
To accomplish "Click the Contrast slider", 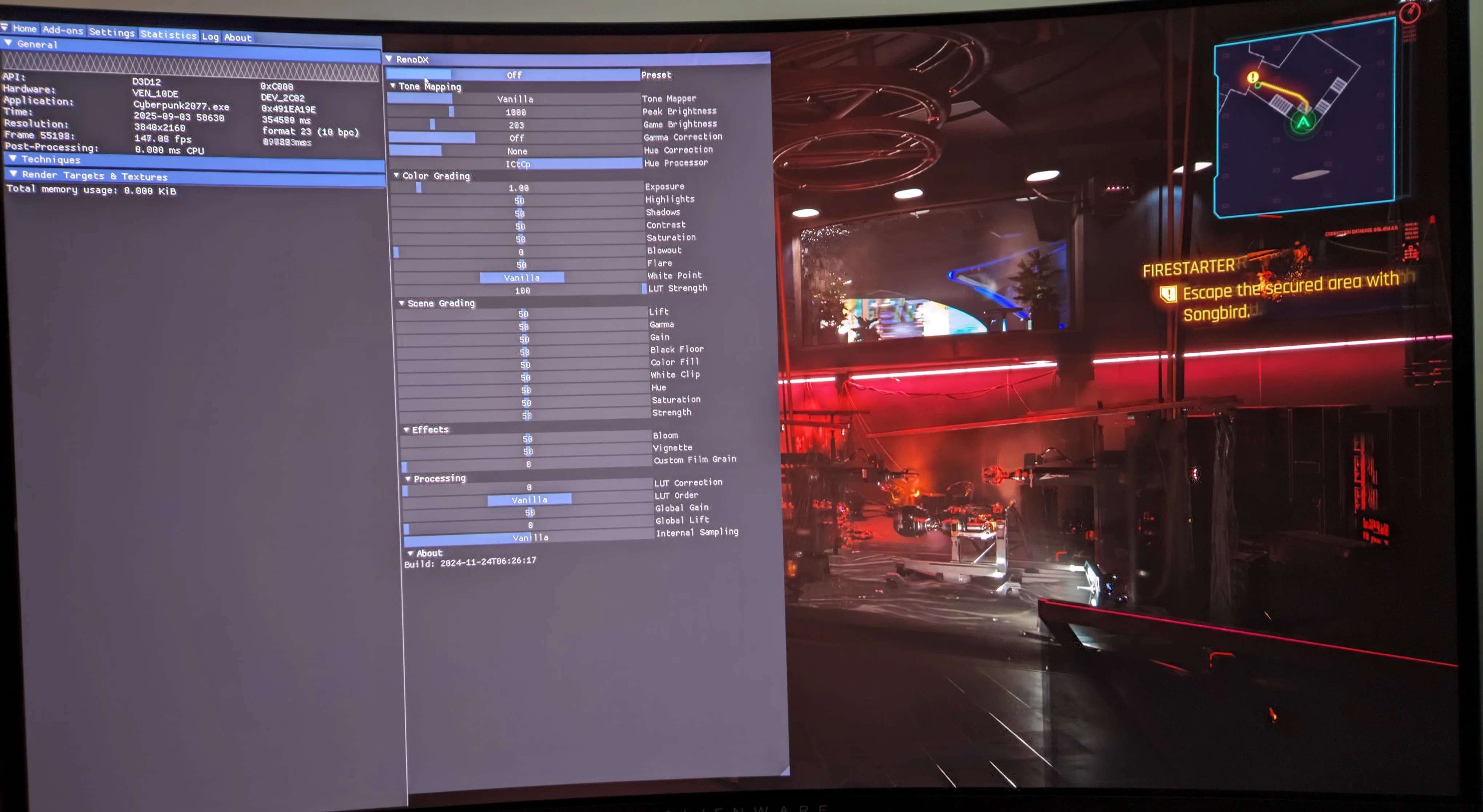I will 519,226.
